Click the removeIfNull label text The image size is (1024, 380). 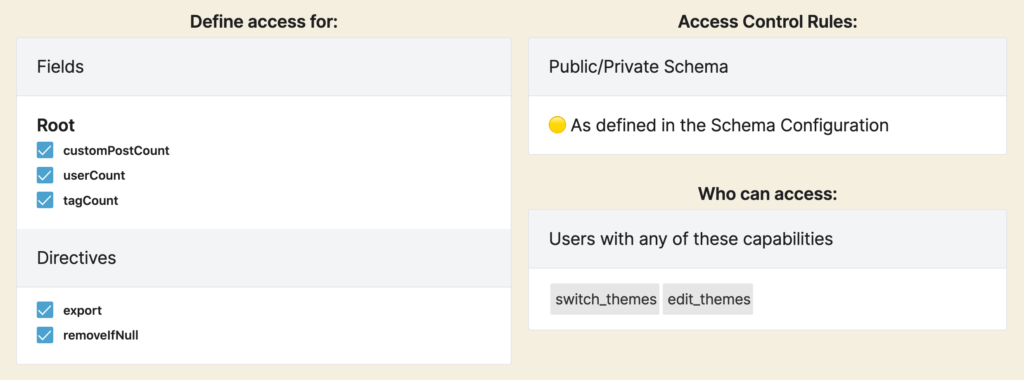tap(101, 336)
